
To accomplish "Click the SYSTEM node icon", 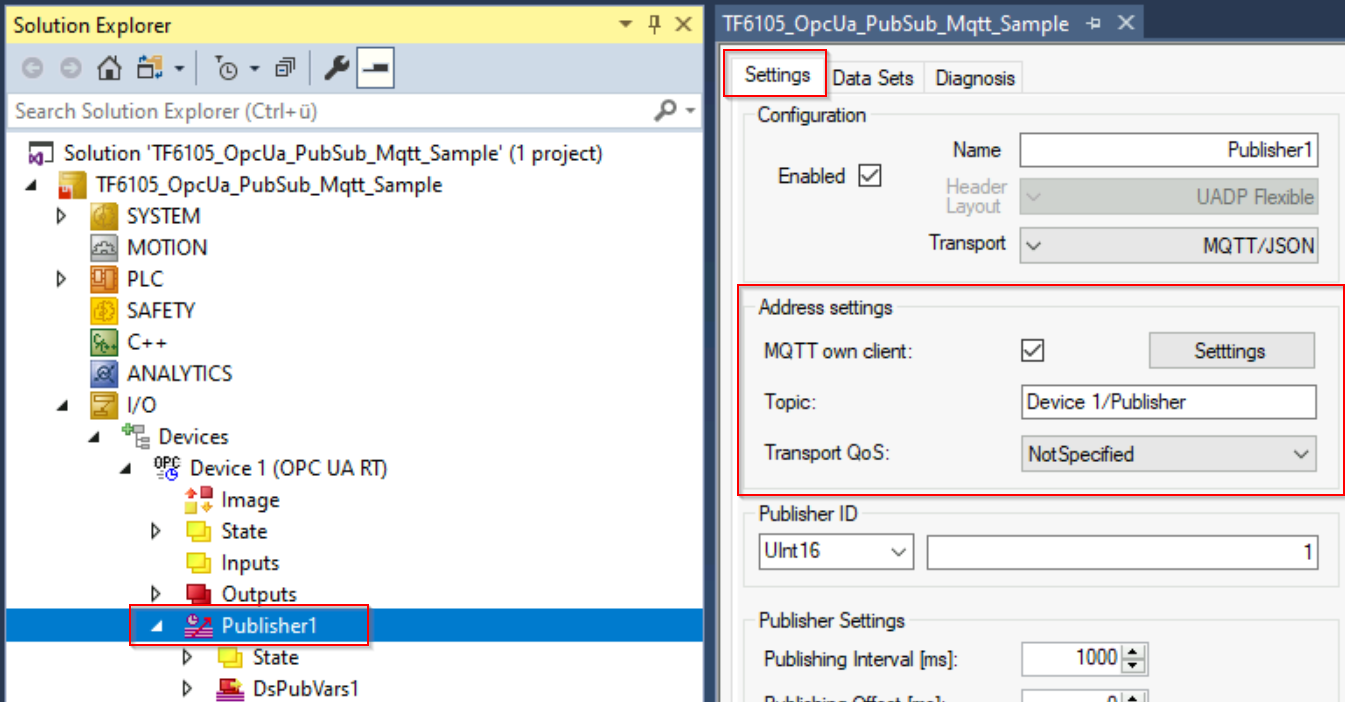I will pos(104,216).
